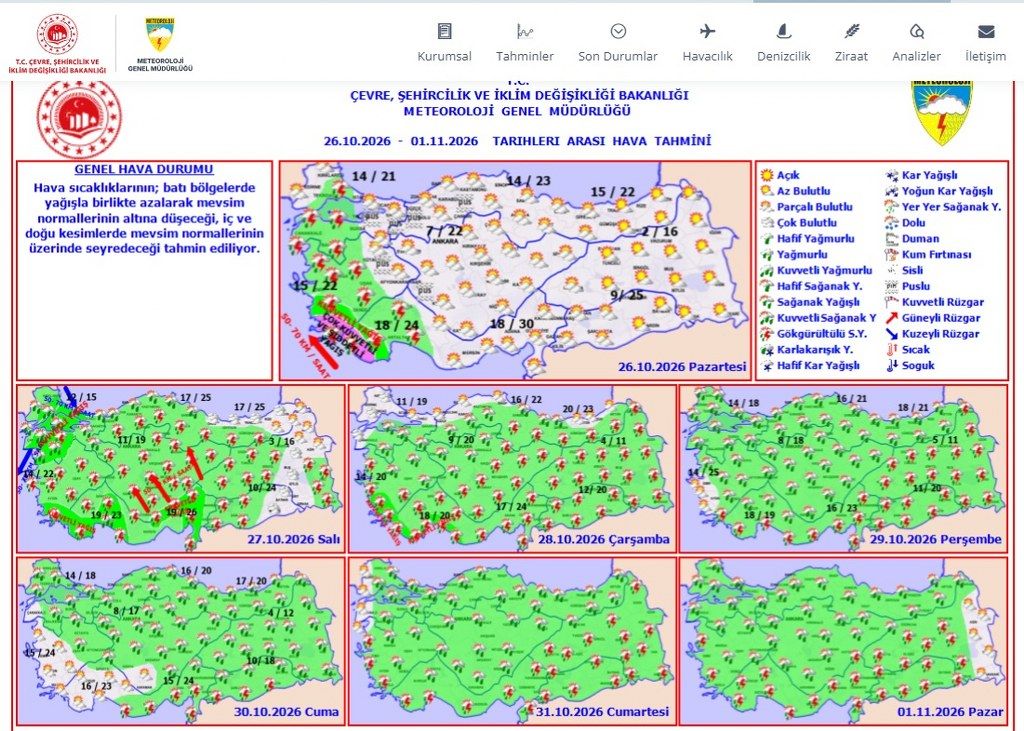The width and height of the screenshot is (1024, 731).
Task: Click the envelope icon for İletişim
Action: pyautogui.click(x=985, y=31)
